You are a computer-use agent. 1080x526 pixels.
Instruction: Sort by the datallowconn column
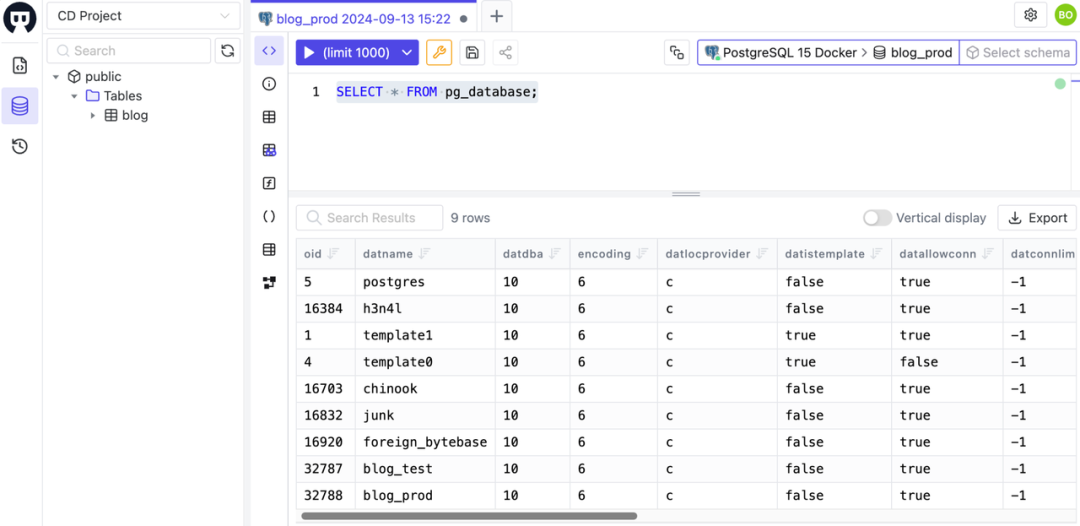coord(988,254)
